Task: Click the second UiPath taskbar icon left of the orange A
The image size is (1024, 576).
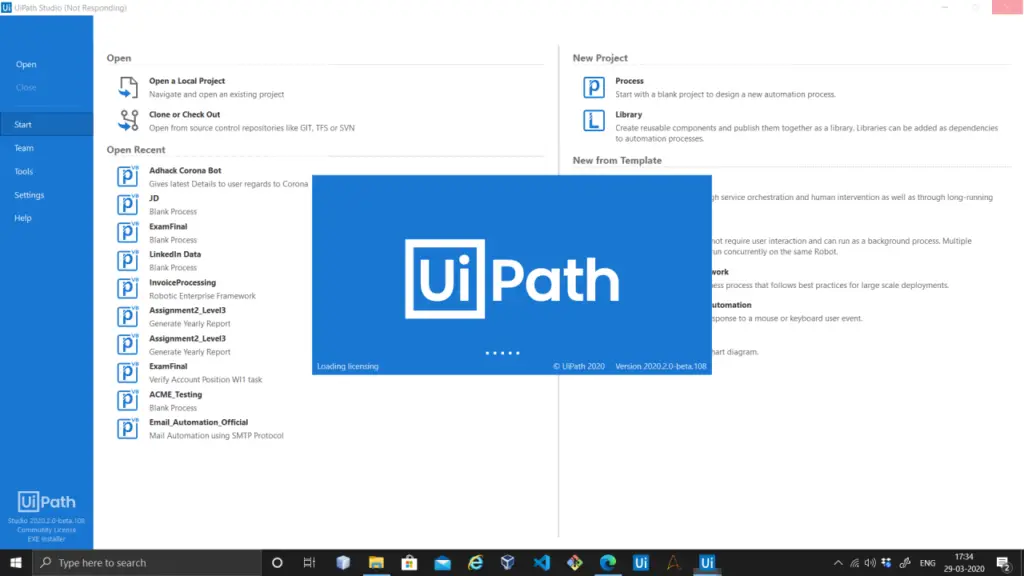Action: pyautogui.click(x=641, y=562)
